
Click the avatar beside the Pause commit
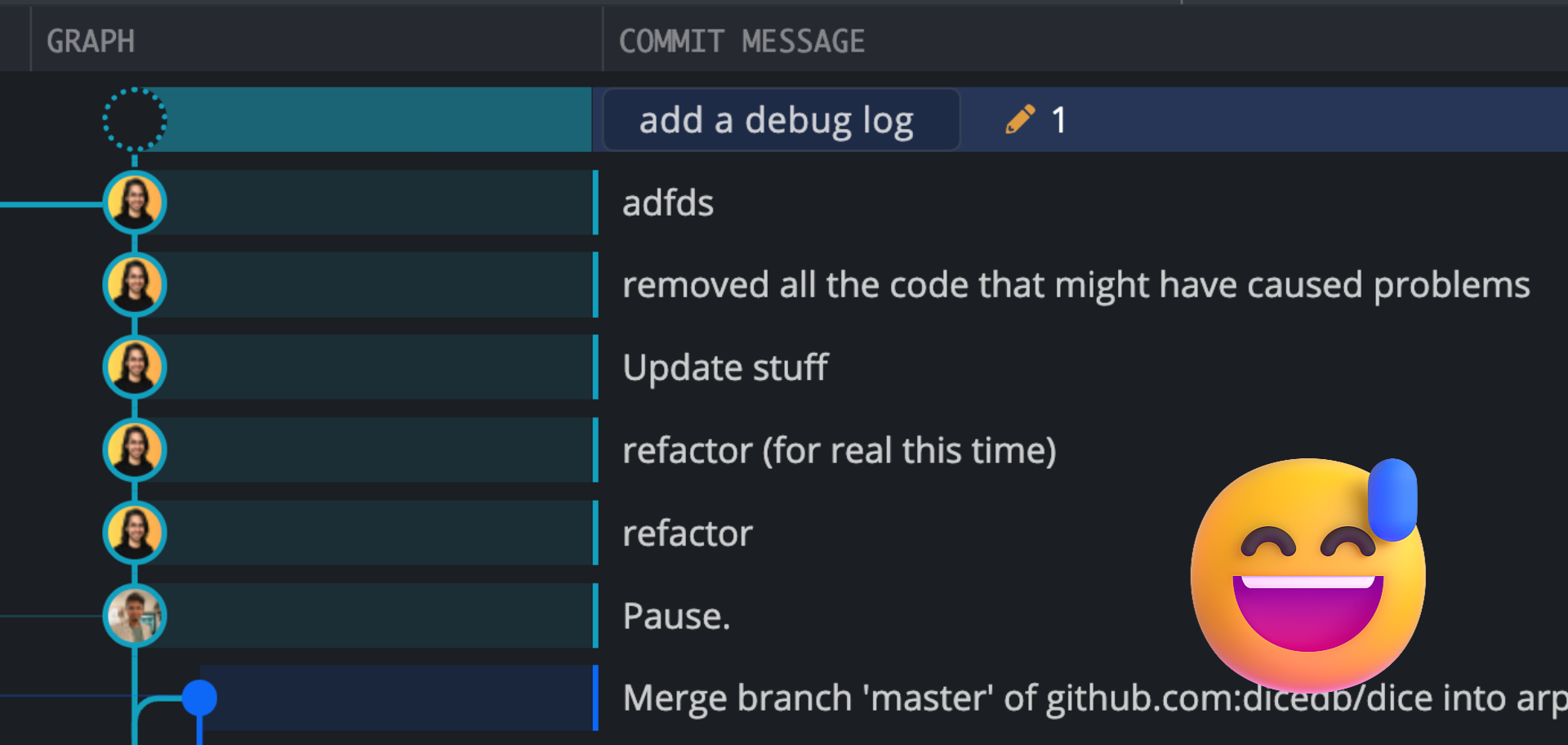click(135, 616)
